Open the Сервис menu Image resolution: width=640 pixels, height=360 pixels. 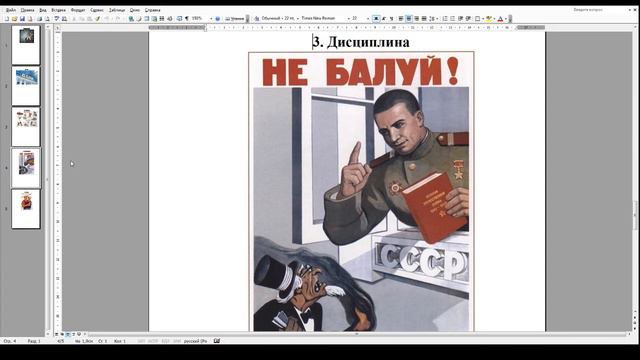97,10
